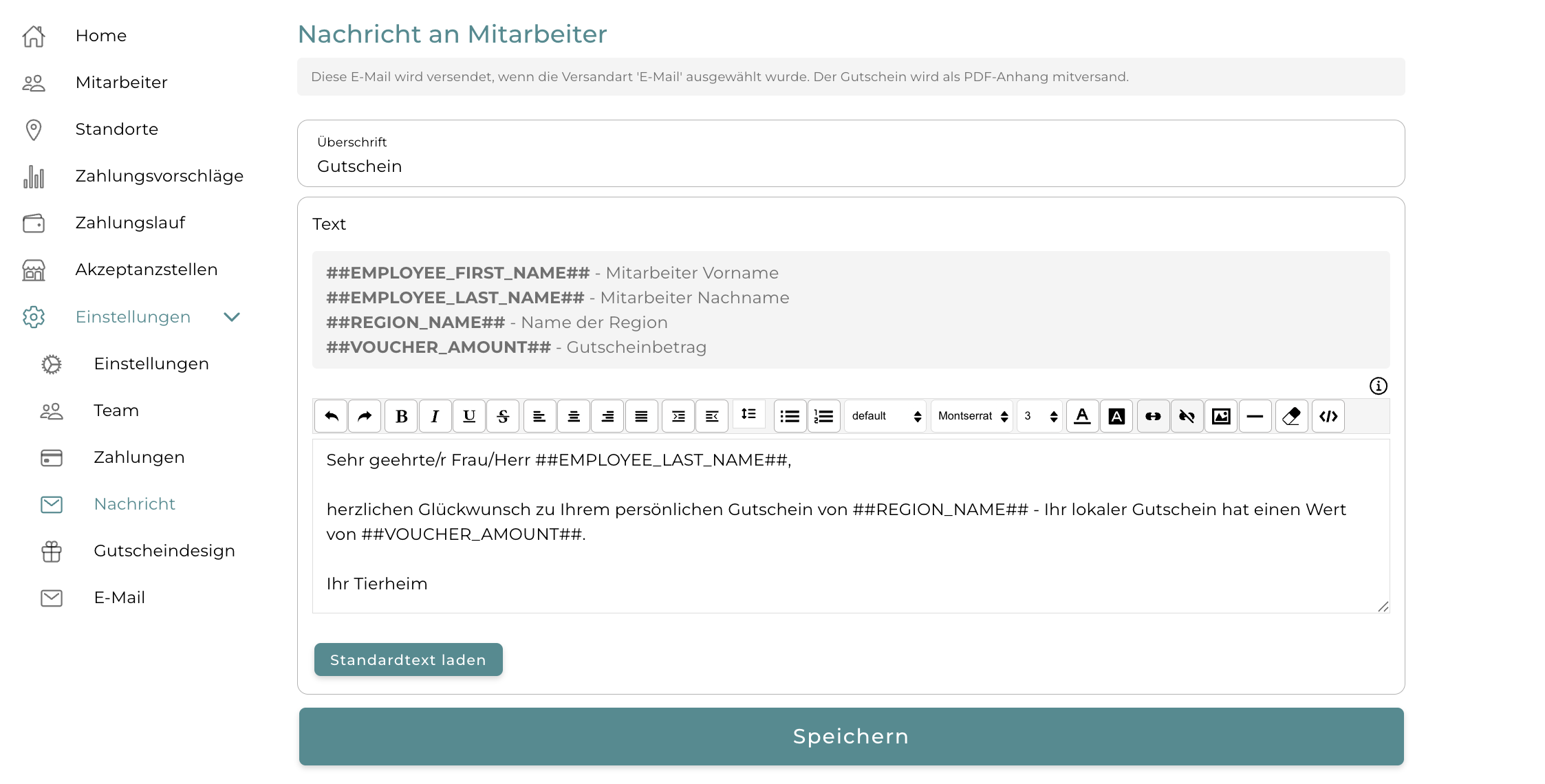
Task: Insert an image into the message
Action: pyautogui.click(x=1221, y=416)
